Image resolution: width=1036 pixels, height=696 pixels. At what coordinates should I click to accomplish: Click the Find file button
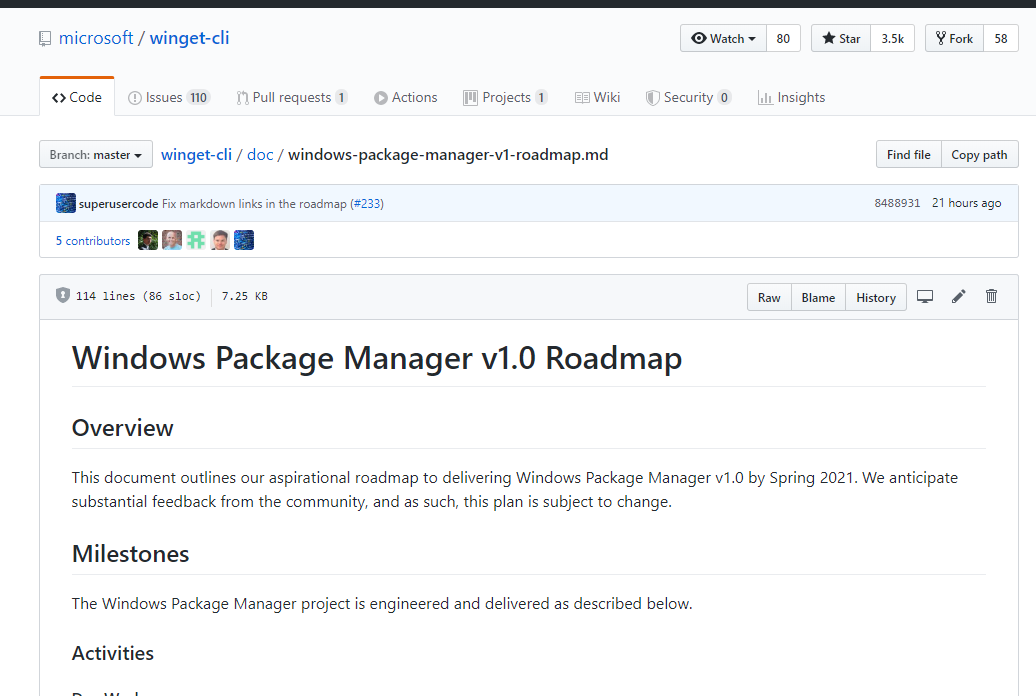[908, 155]
